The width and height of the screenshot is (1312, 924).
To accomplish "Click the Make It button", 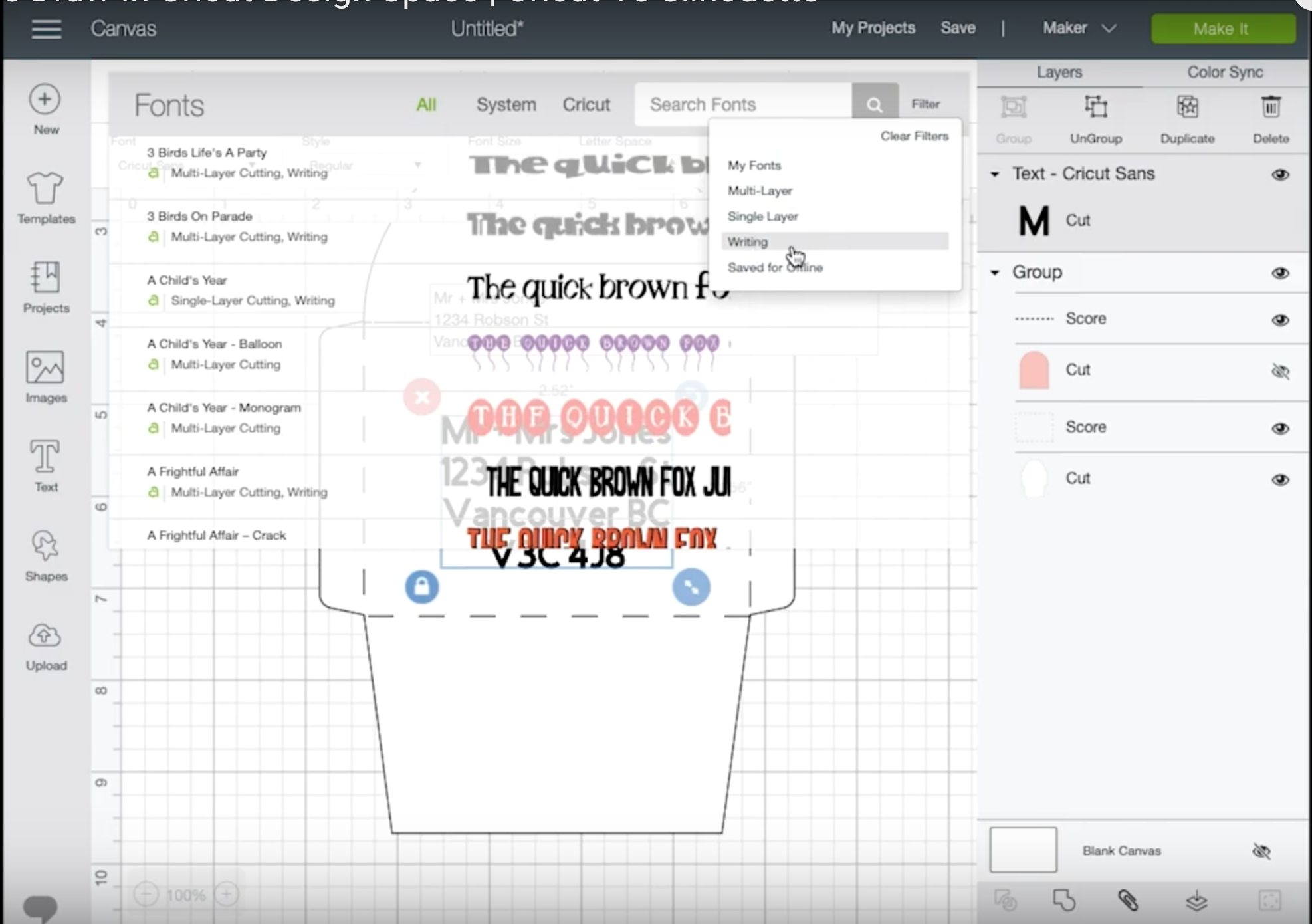I will click(x=1223, y=29).
